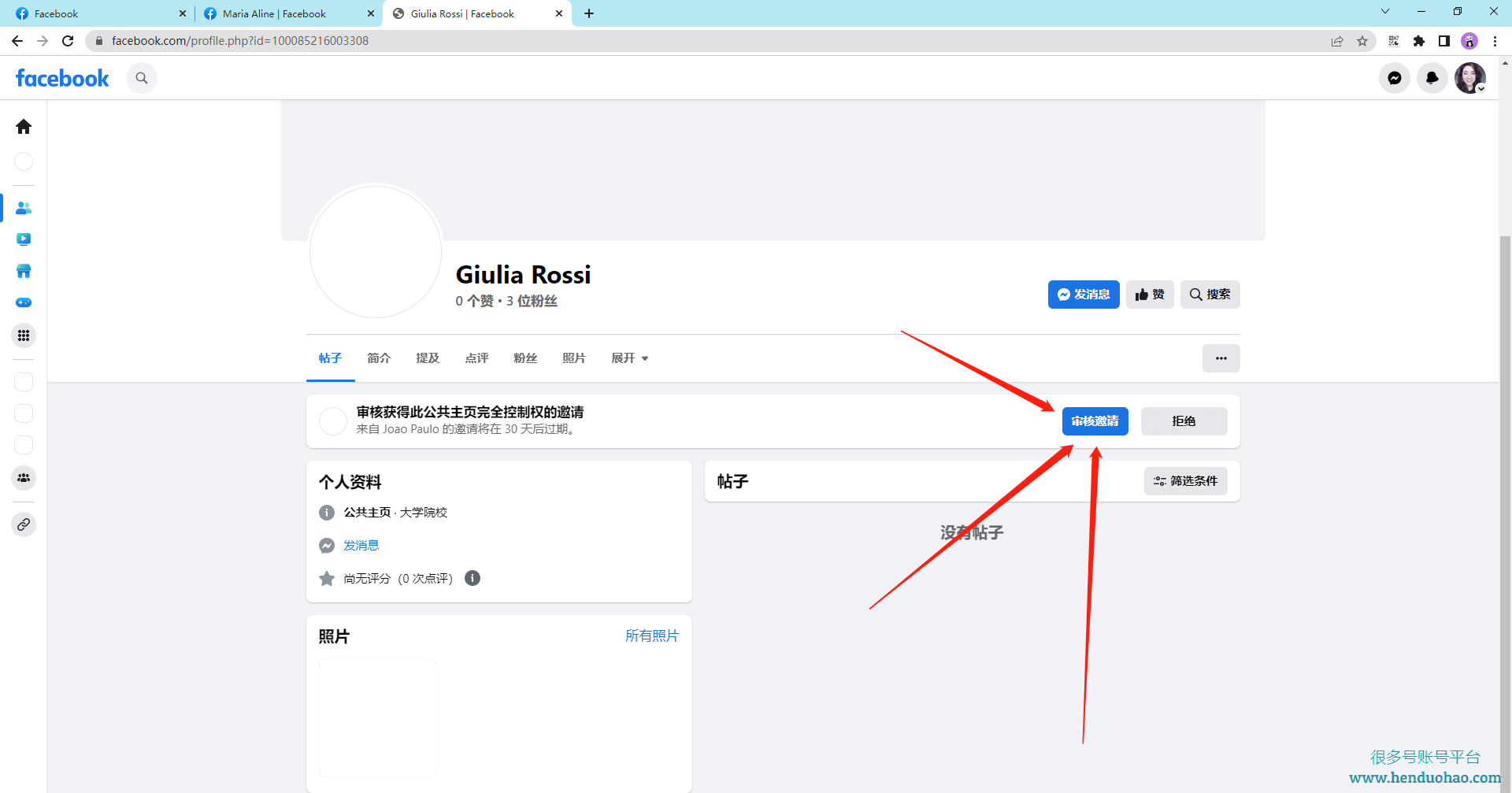Click the 赞 like button
Viewport: 1512px width, 793px height.
1150,295
